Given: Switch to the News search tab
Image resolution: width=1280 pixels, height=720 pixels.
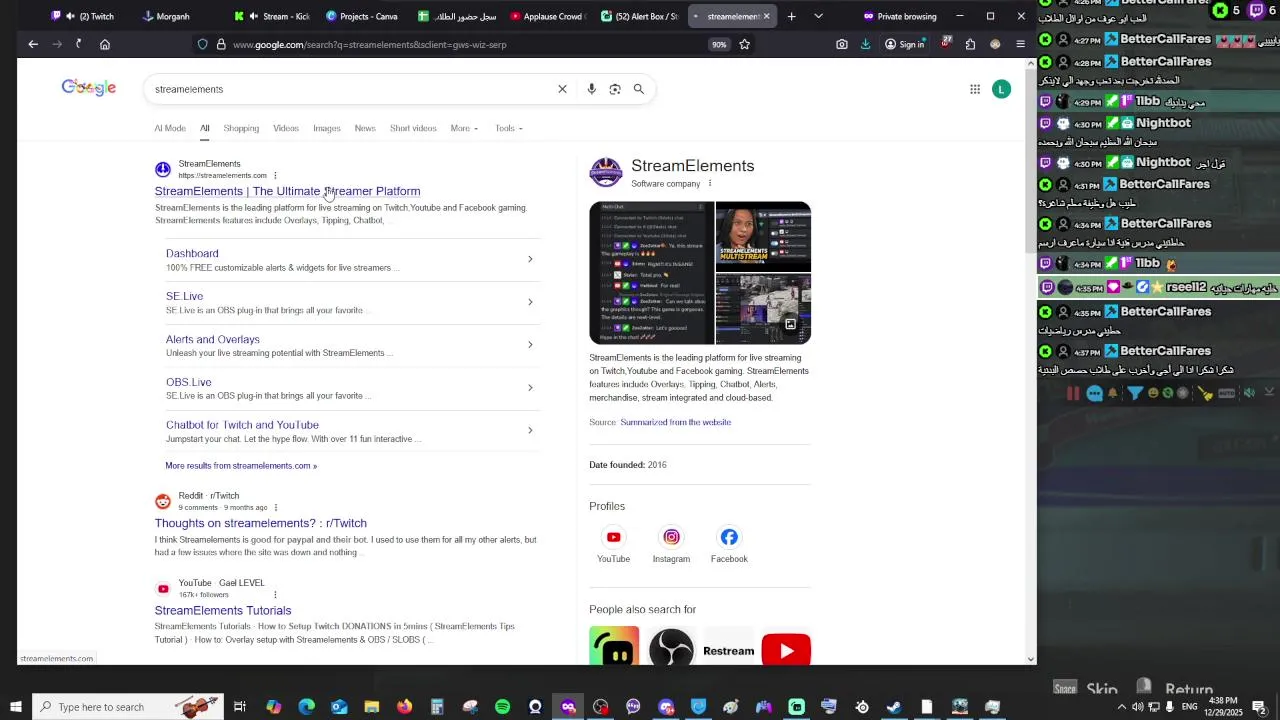Looking at the screenshot, I should coord(365,128).
